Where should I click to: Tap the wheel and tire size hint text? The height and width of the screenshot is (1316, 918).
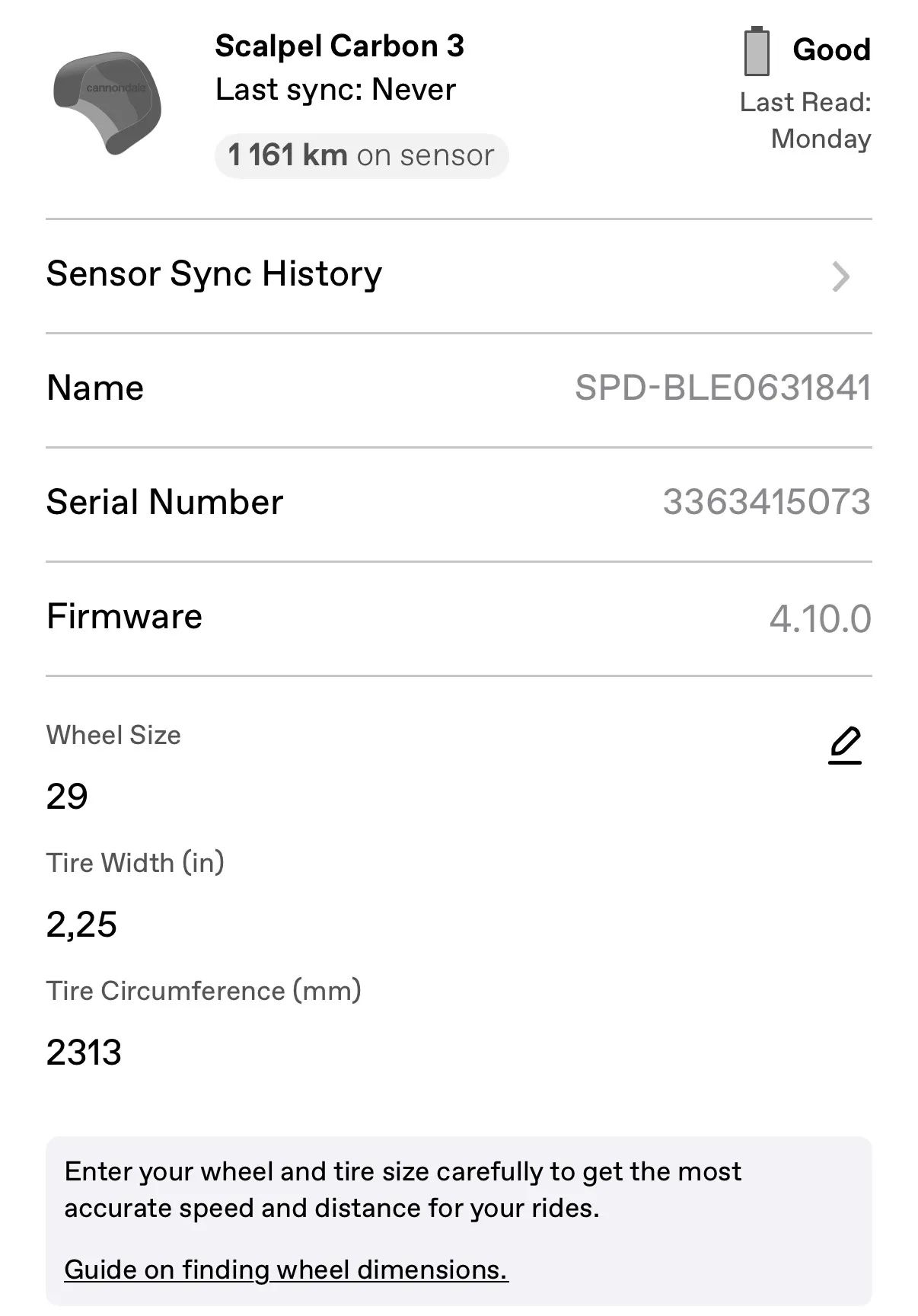click(403, 1190)
